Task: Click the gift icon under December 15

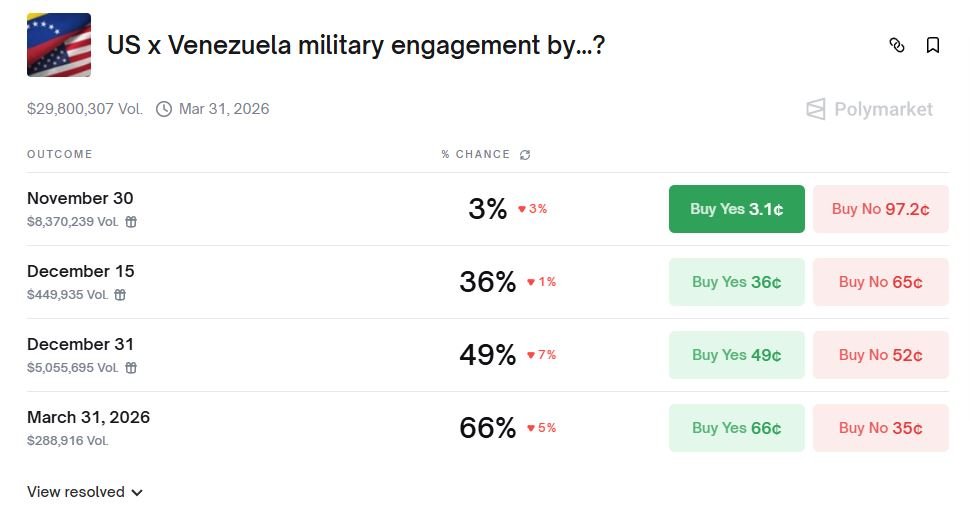Action: point(121,295)
